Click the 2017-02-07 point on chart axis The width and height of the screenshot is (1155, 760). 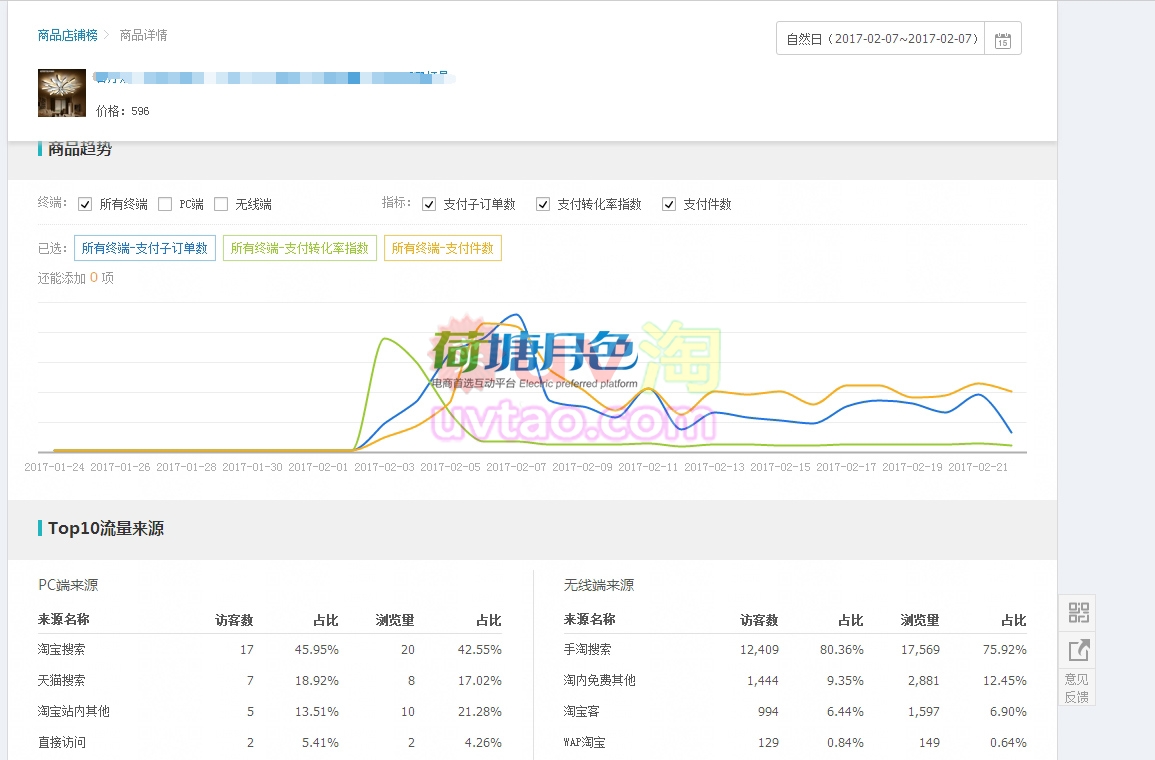tap(516, 467)
